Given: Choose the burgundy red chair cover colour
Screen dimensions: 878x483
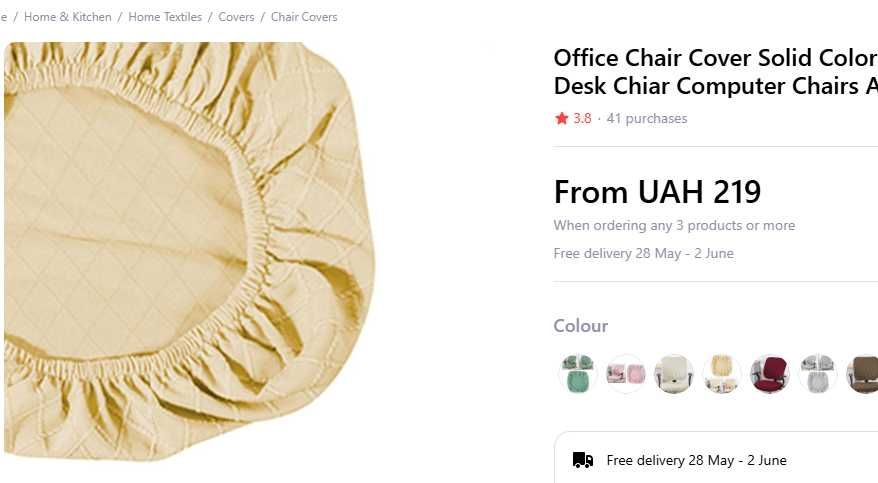Looking at the screenshot, I should [770, 374].
